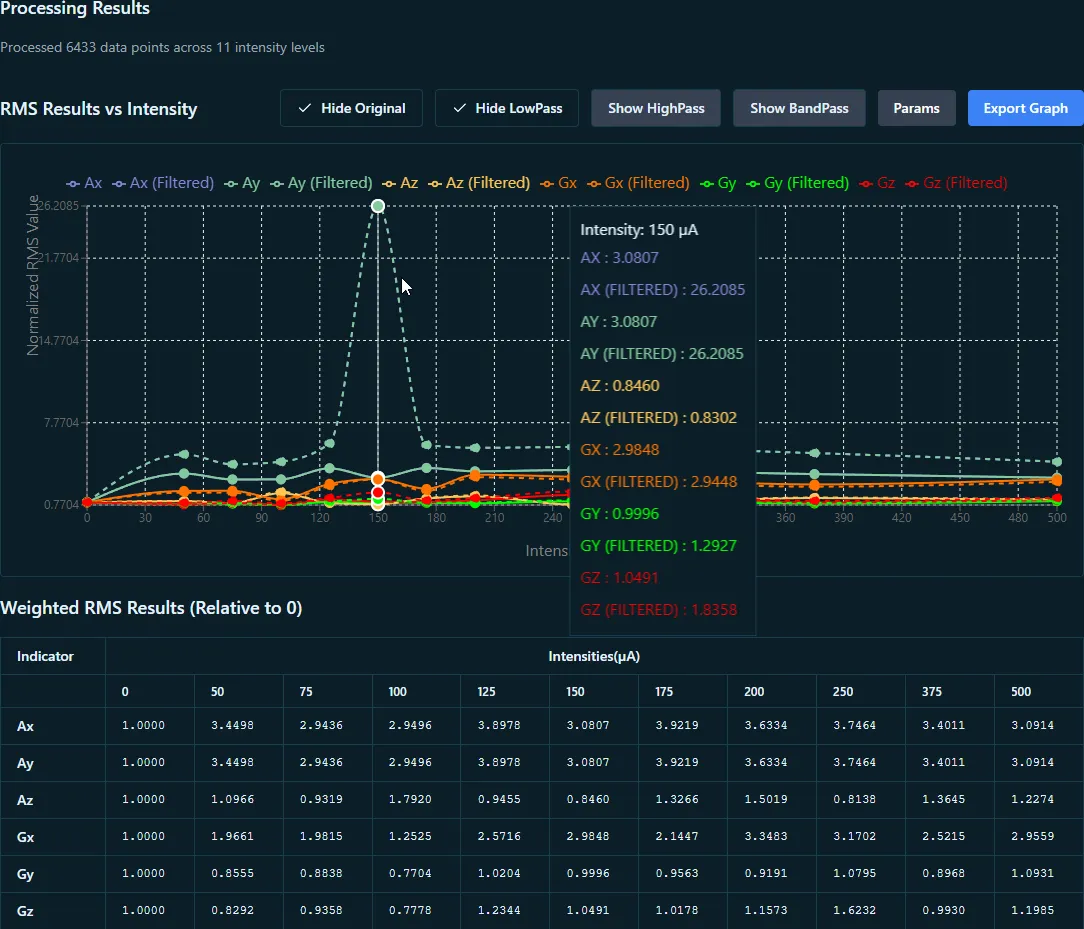Toggle Ax series in chart legend
Screen dimensions: 1084x929
pyautogui.click(x=85, y=183)
